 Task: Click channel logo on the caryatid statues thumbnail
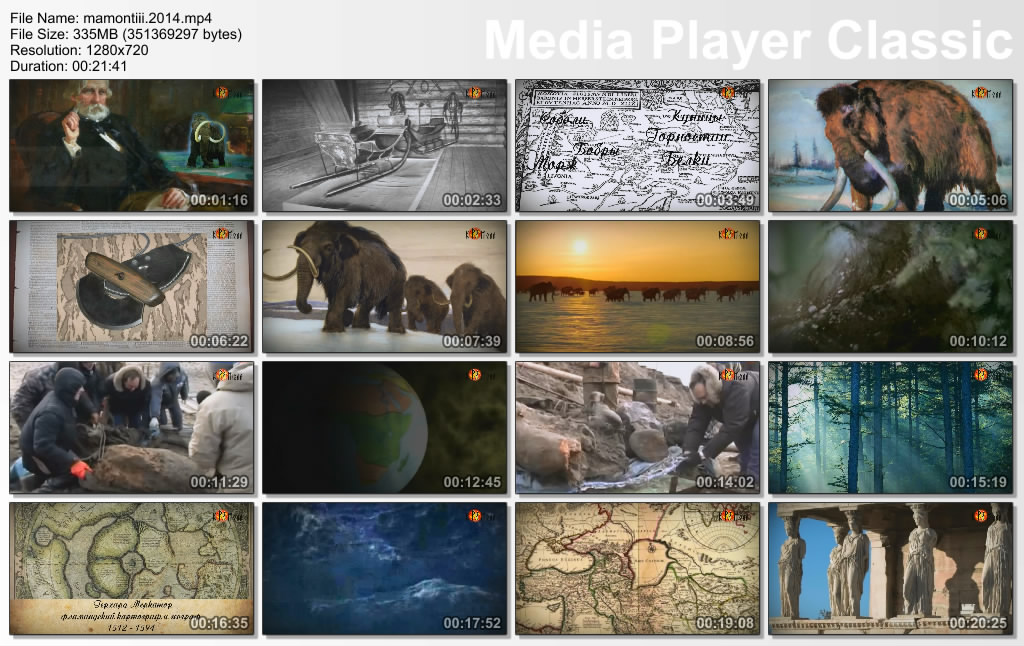pos(980,516)
